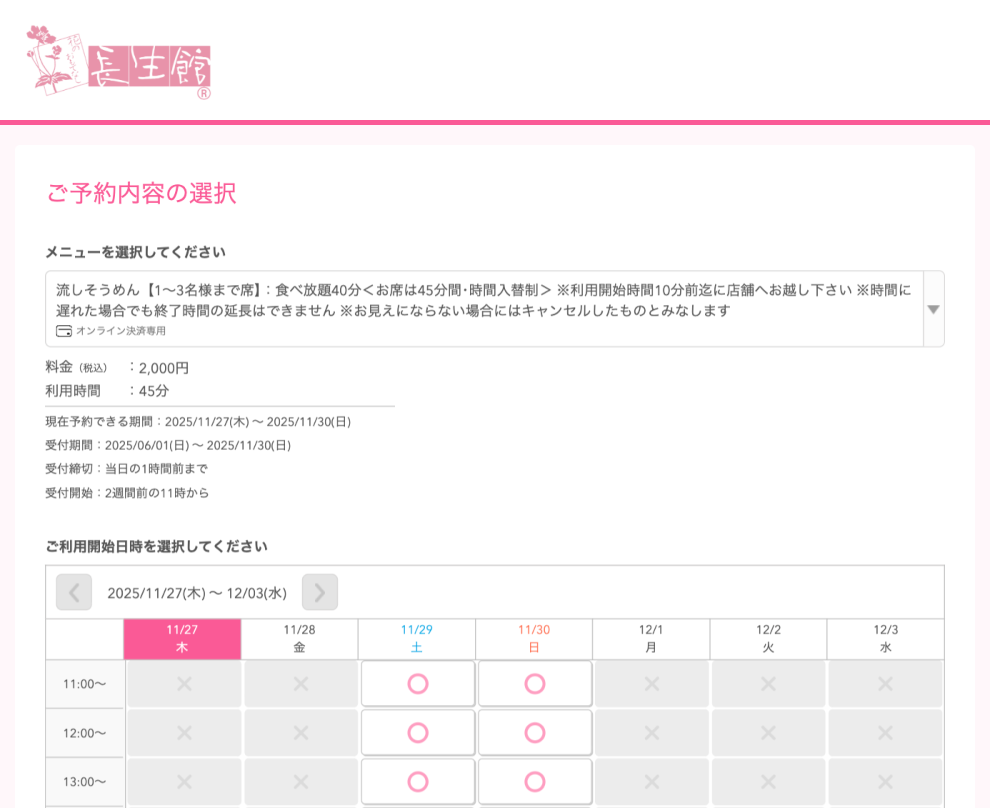Click the unavailable 11:00 slot on 11/28
Screen dimensions: 990x808
click(300, 684)
